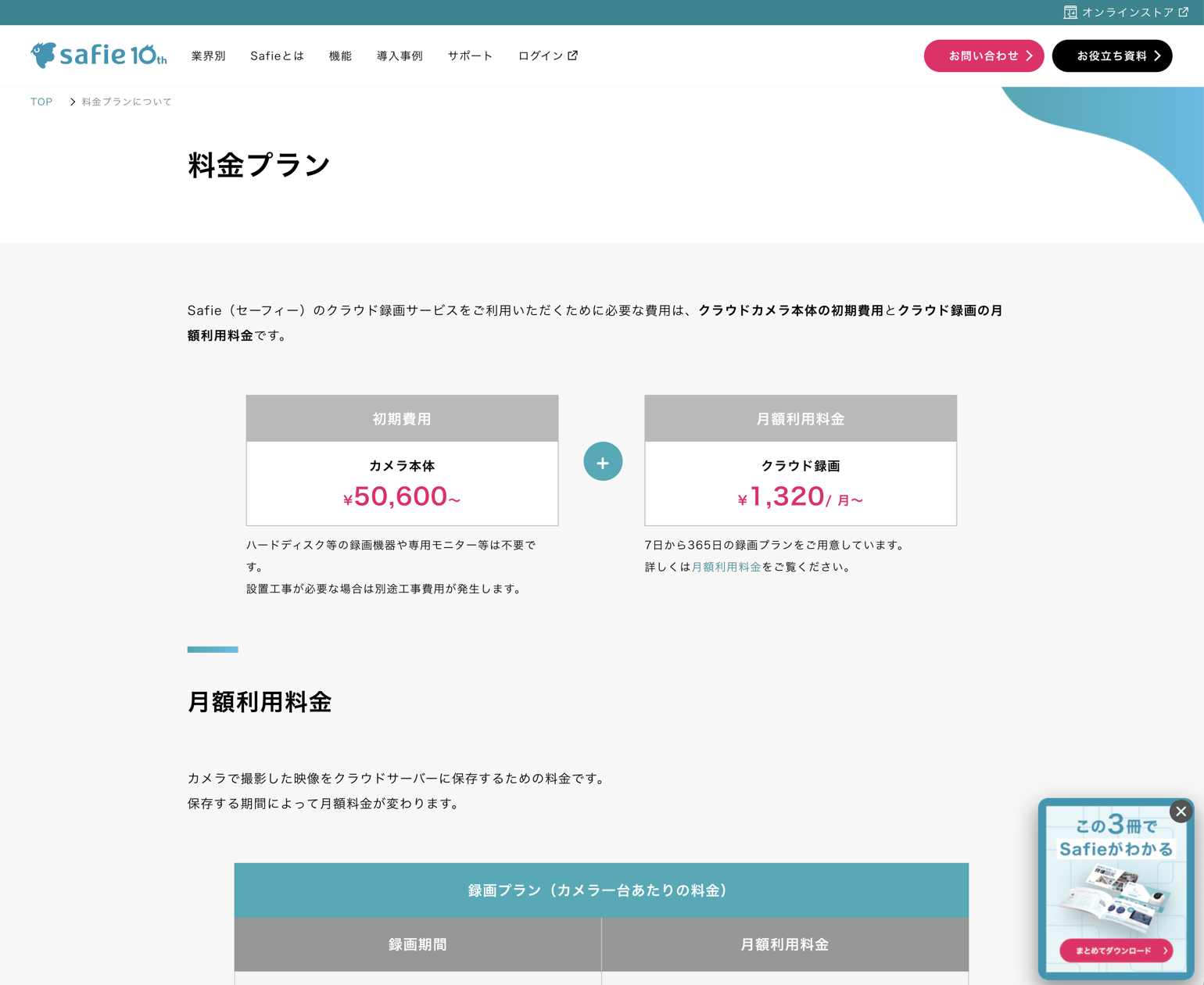Image resolution: width=1204 pixels, height=985 pixels.
Task: Click the 料金プランについて breadcrumb text
Action: 127,102
